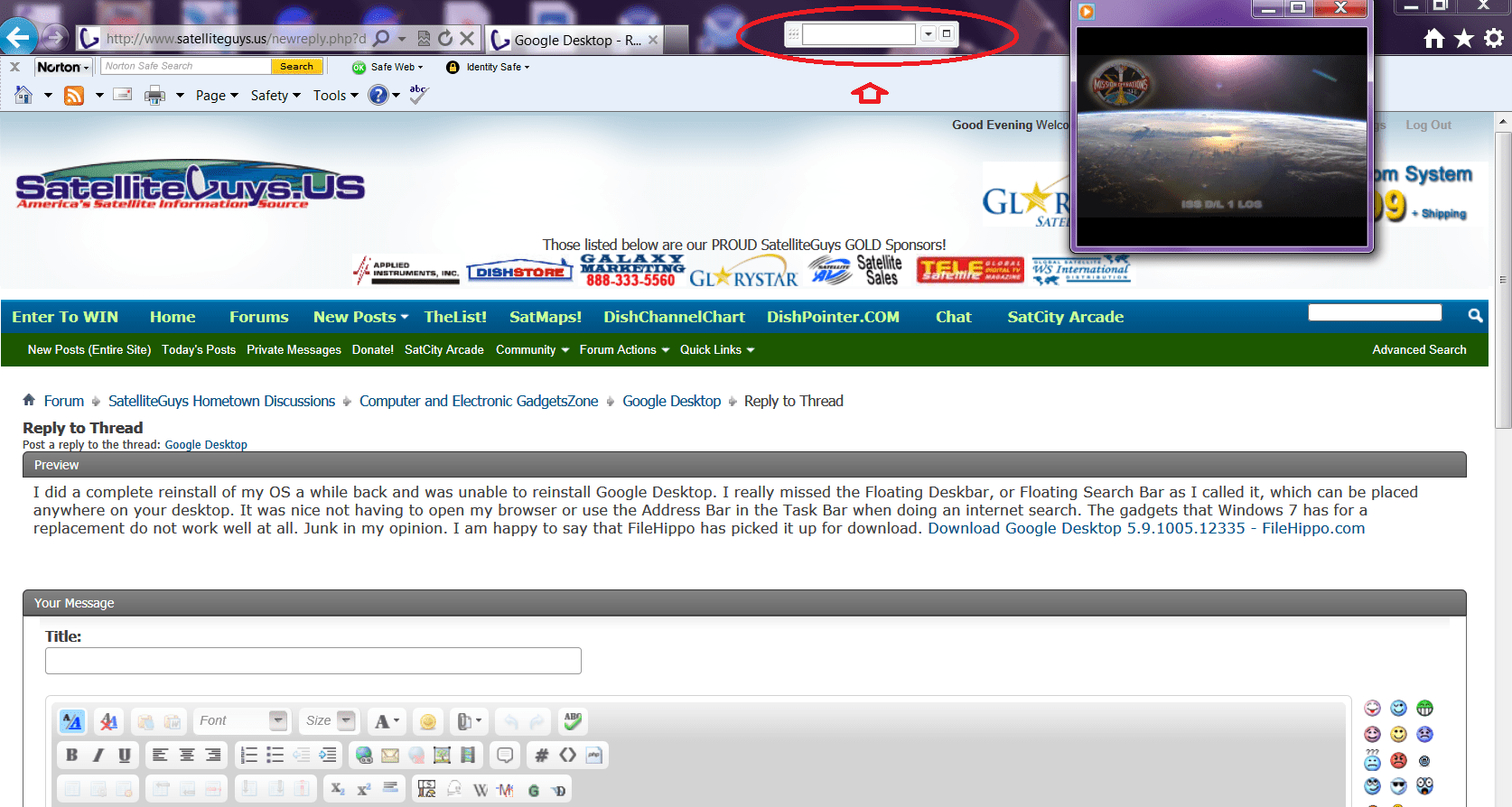Click the Title input field
The image size is (1512, 807).
point(313,661)
